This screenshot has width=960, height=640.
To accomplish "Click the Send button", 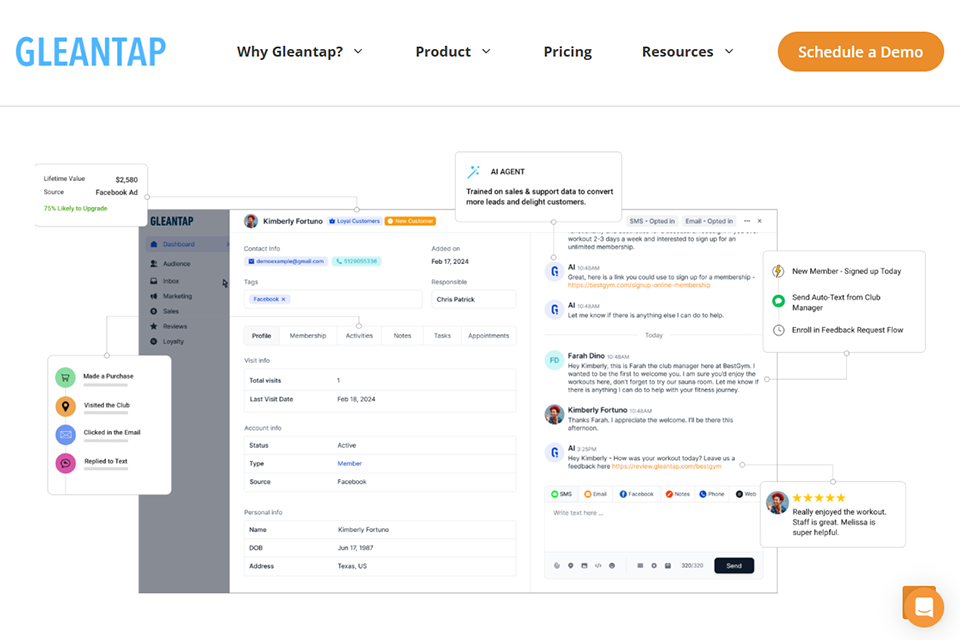I will pyautogui.click(x=734, y=566).
